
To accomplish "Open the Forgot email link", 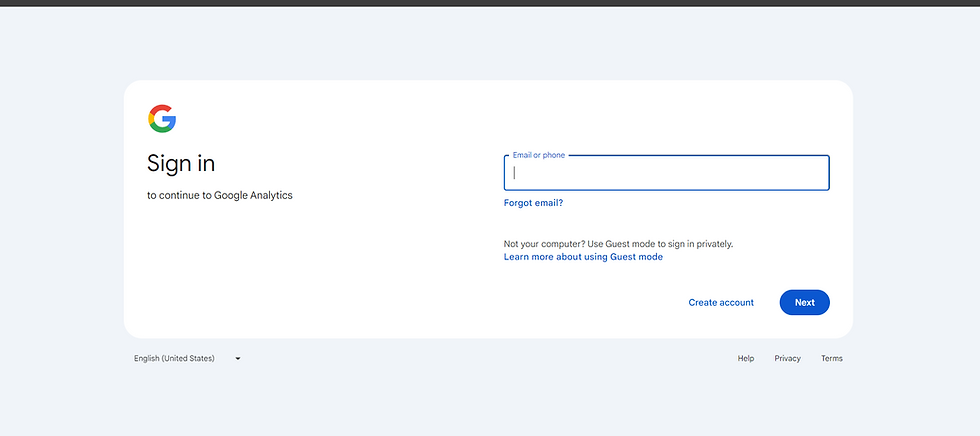I will click(533, 203).
